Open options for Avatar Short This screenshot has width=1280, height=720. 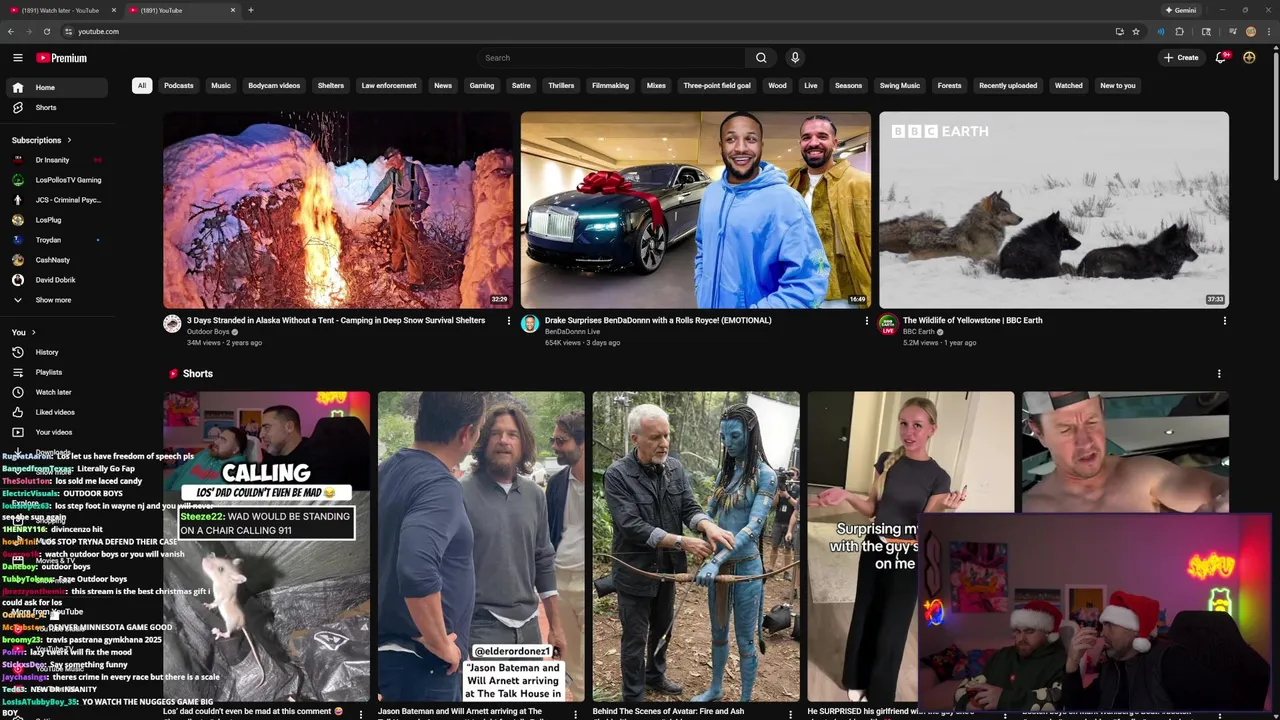[790, 713]
